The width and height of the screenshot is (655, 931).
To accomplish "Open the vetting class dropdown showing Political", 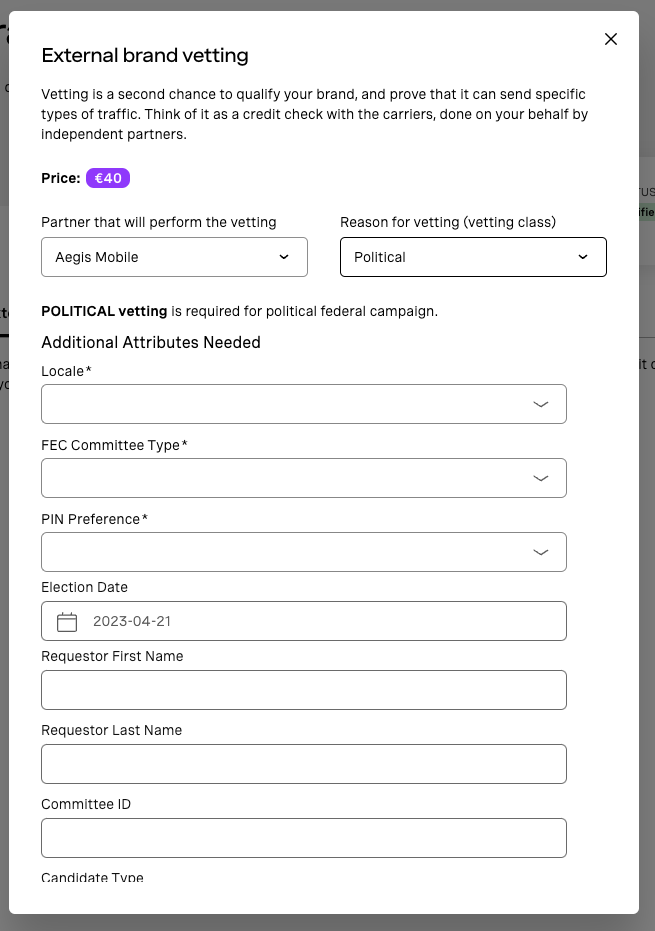I will pyautogui.click(x=473, y=257).
